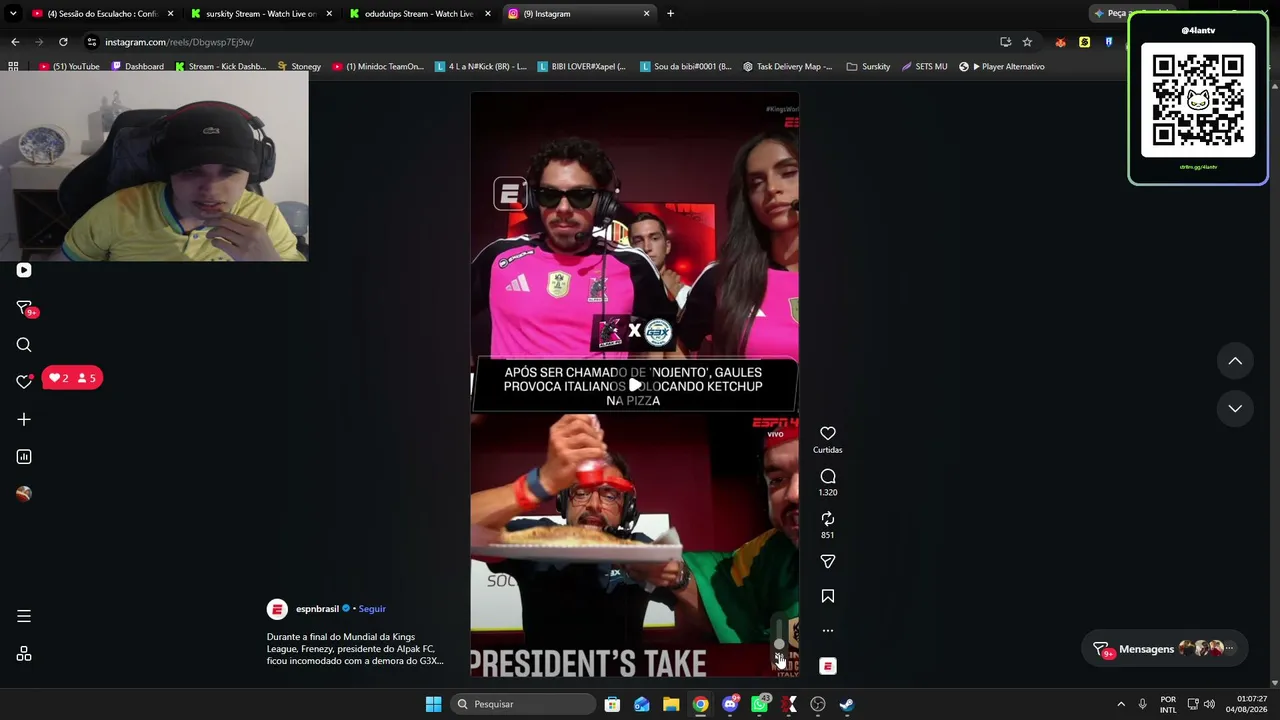Open the Task Delivery Map bookmark
Viewport: 1280px width, 720px height.
tap(788, 66)
